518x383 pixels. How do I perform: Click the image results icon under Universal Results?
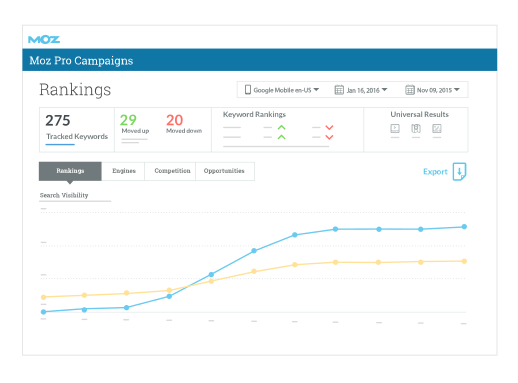tap(437, 128)
